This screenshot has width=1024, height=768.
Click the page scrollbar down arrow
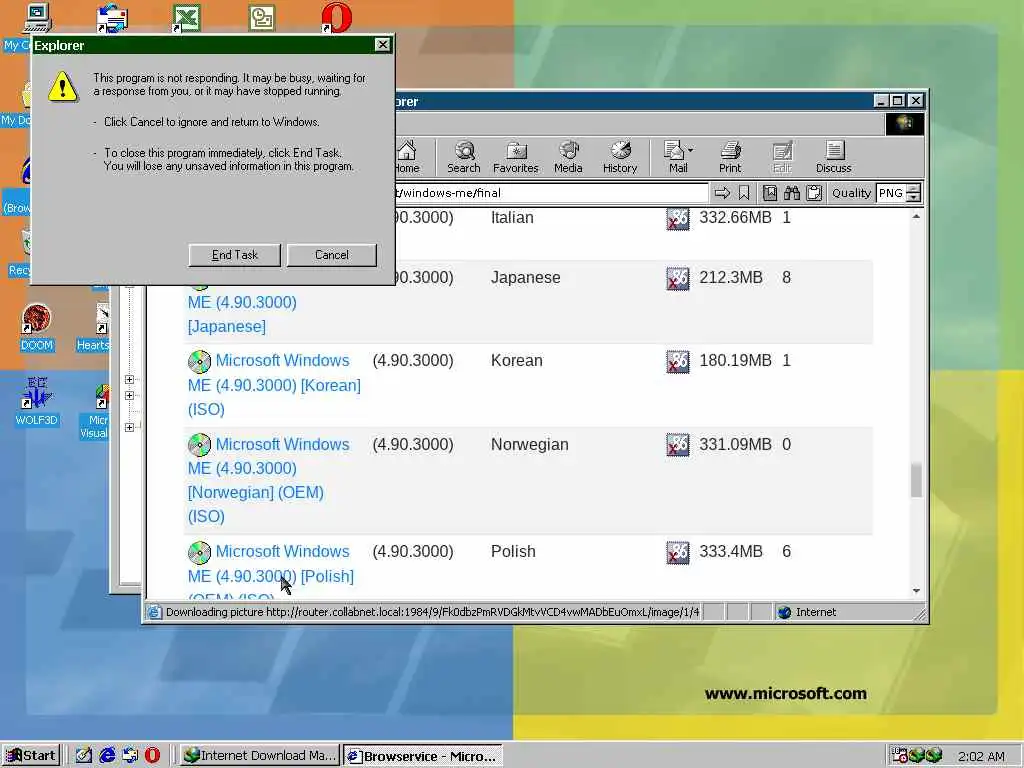pos(916,591)
